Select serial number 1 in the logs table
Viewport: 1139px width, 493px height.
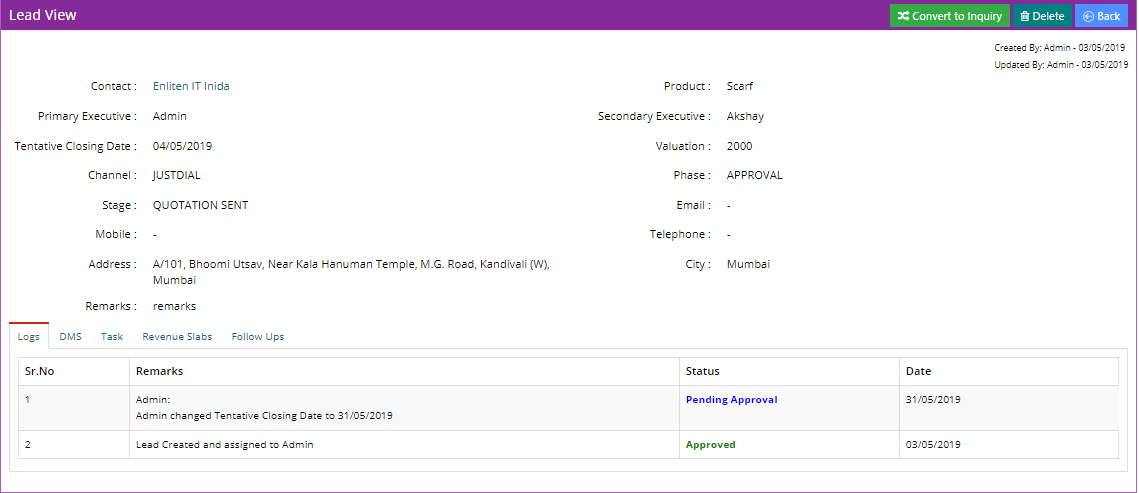[x=28, y=400]
